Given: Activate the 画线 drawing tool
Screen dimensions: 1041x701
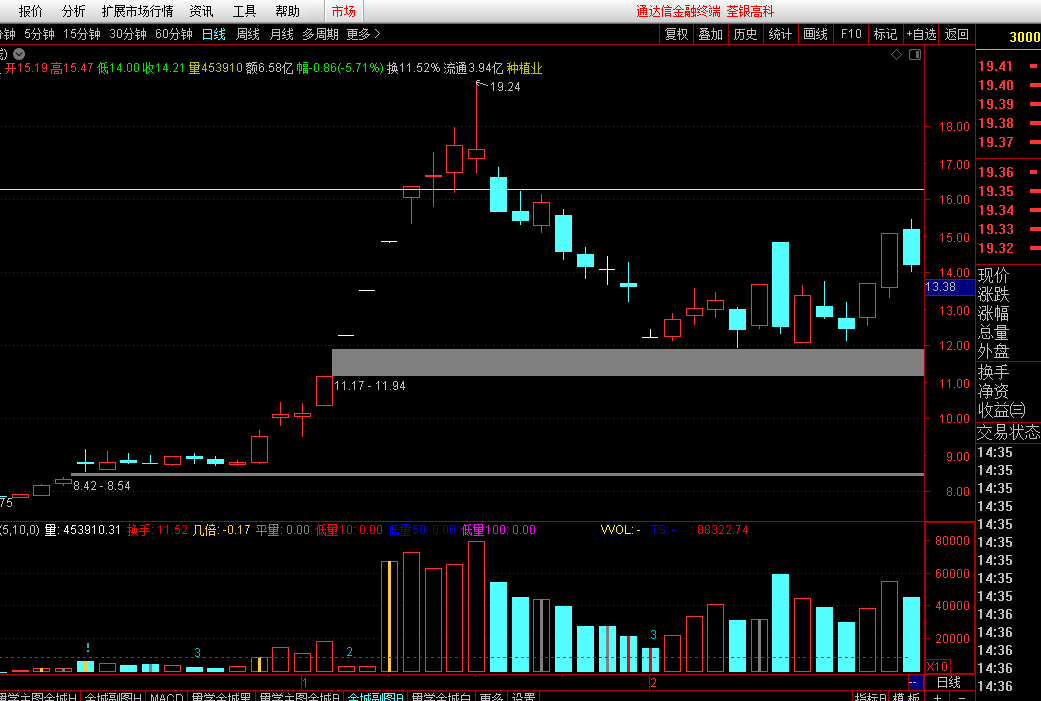Looking at the screenshot, I should click(x=815, y=34).
